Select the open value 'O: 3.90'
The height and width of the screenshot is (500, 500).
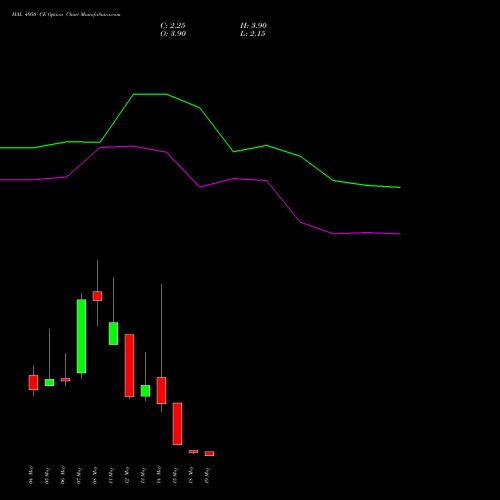(x=173, y=34)
